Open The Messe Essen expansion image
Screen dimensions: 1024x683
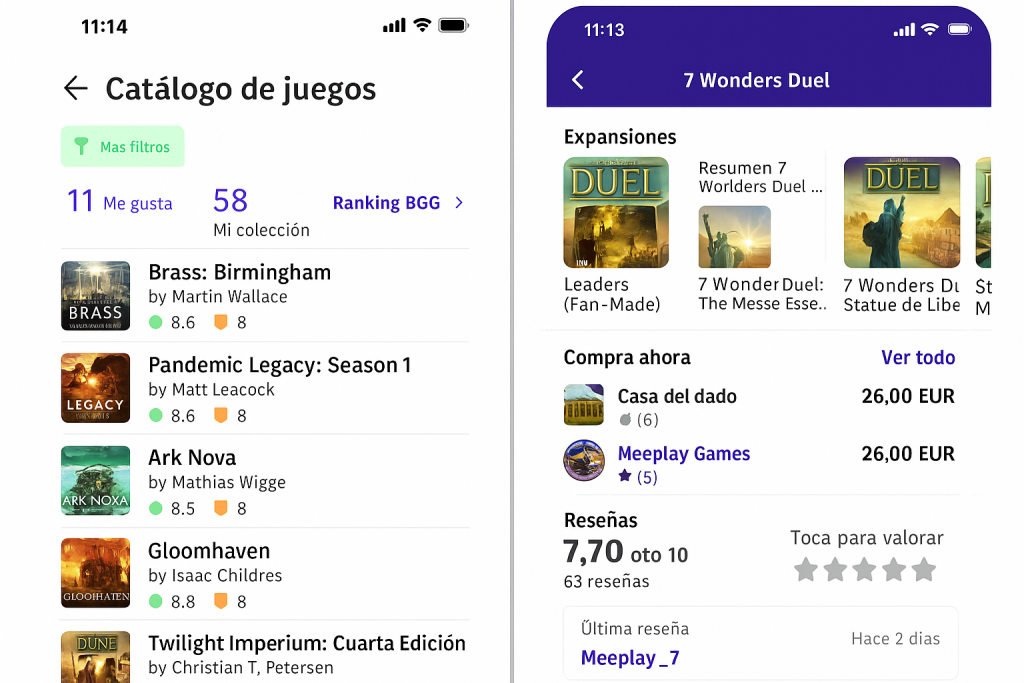pos(735,237)
